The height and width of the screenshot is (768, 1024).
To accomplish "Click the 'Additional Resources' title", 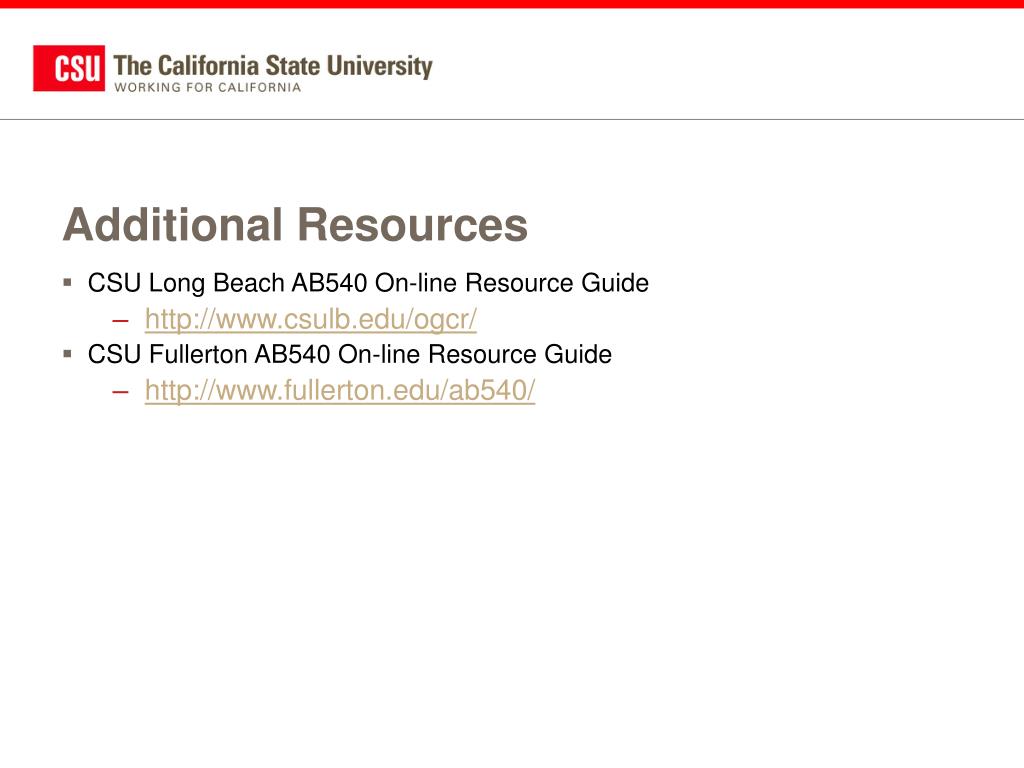I will (x=295, y=225).
